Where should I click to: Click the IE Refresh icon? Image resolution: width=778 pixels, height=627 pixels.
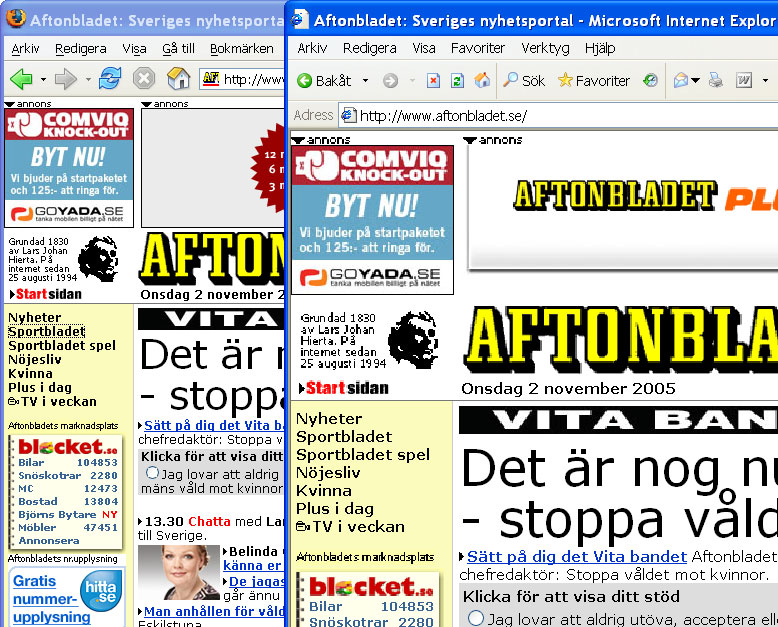click(x=457, y=80)
